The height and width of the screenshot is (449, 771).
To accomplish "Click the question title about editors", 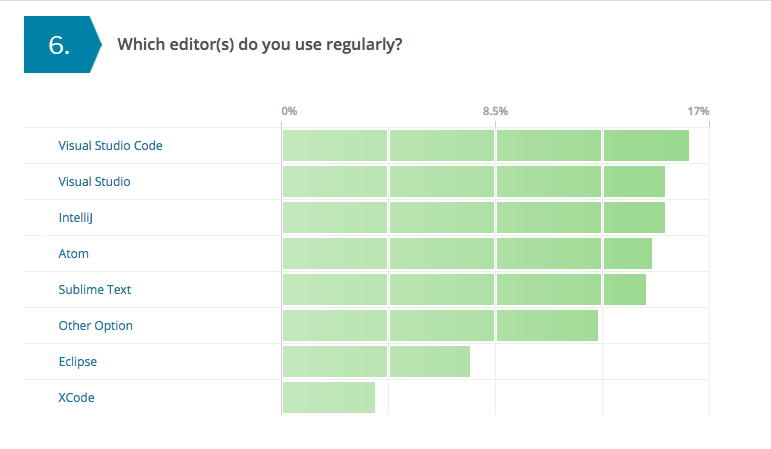I will pos(260,45).
